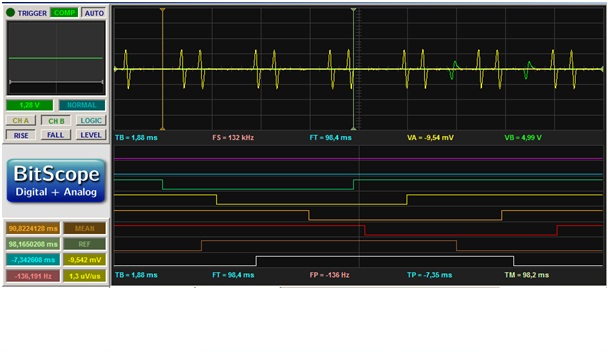614x360 pixels.
Task: Toggle the AUTO trigger button
Action: tap(94, 13)
